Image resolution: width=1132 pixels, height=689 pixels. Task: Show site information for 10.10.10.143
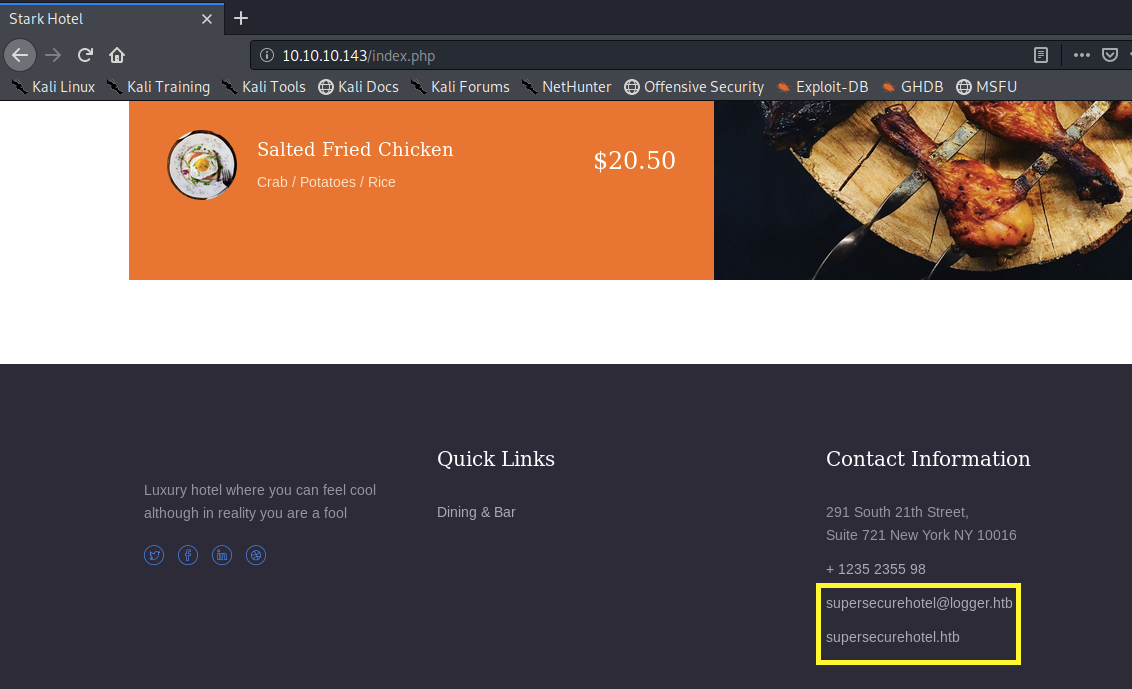(267, 56)
